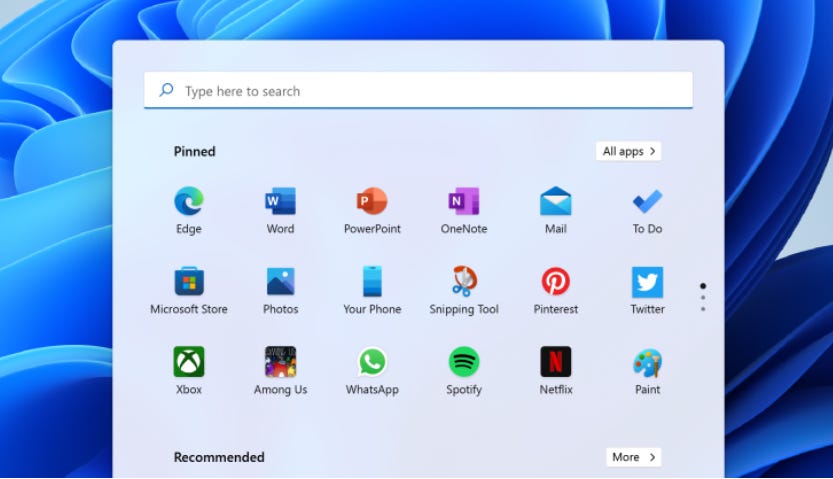
Task: Open the Netflix app
Action: click(x=556, y=371)
